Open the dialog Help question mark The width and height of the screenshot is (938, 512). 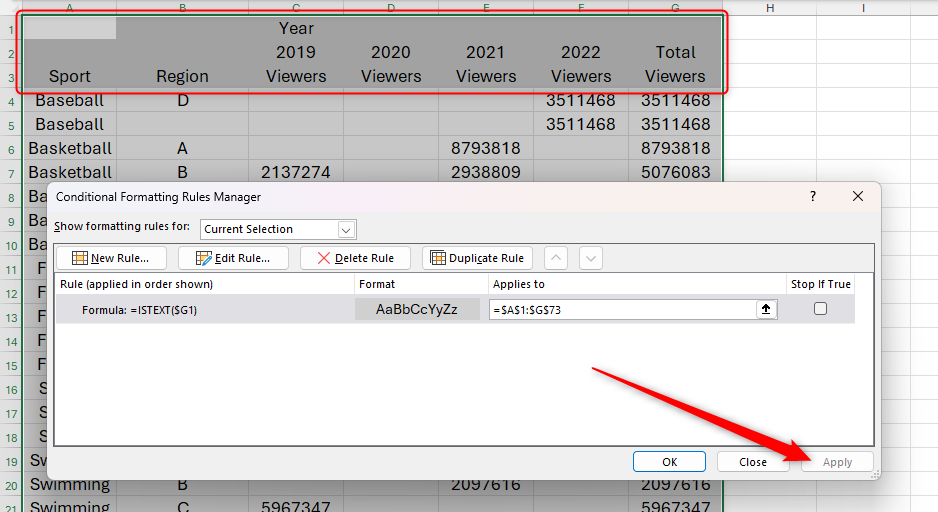pyautogui.click(x=812, y=197)
